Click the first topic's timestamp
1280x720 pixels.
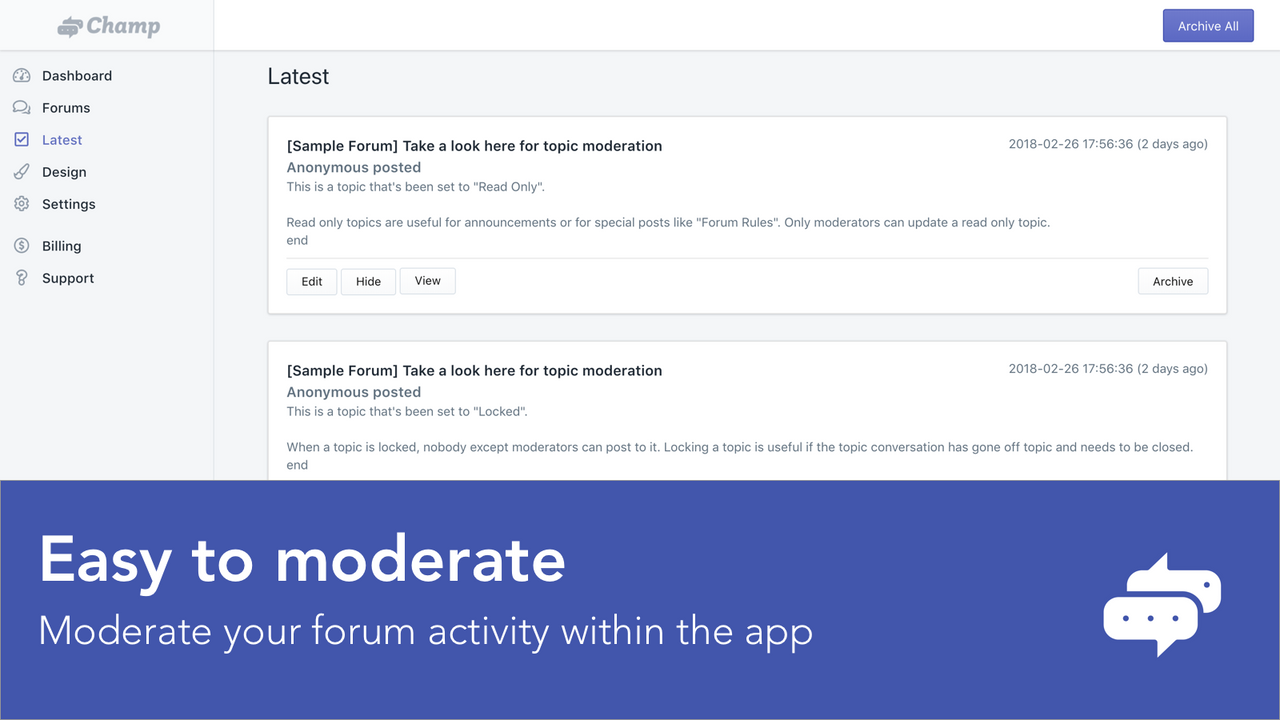pyautogui.click(x=1108, y=143)
